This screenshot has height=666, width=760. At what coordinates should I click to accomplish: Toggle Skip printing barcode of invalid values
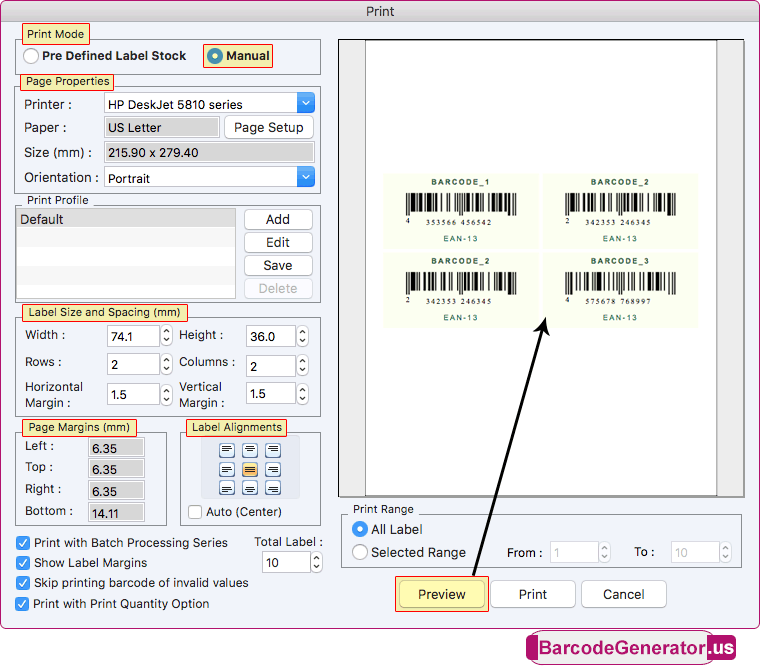click(x=22, y=583)
